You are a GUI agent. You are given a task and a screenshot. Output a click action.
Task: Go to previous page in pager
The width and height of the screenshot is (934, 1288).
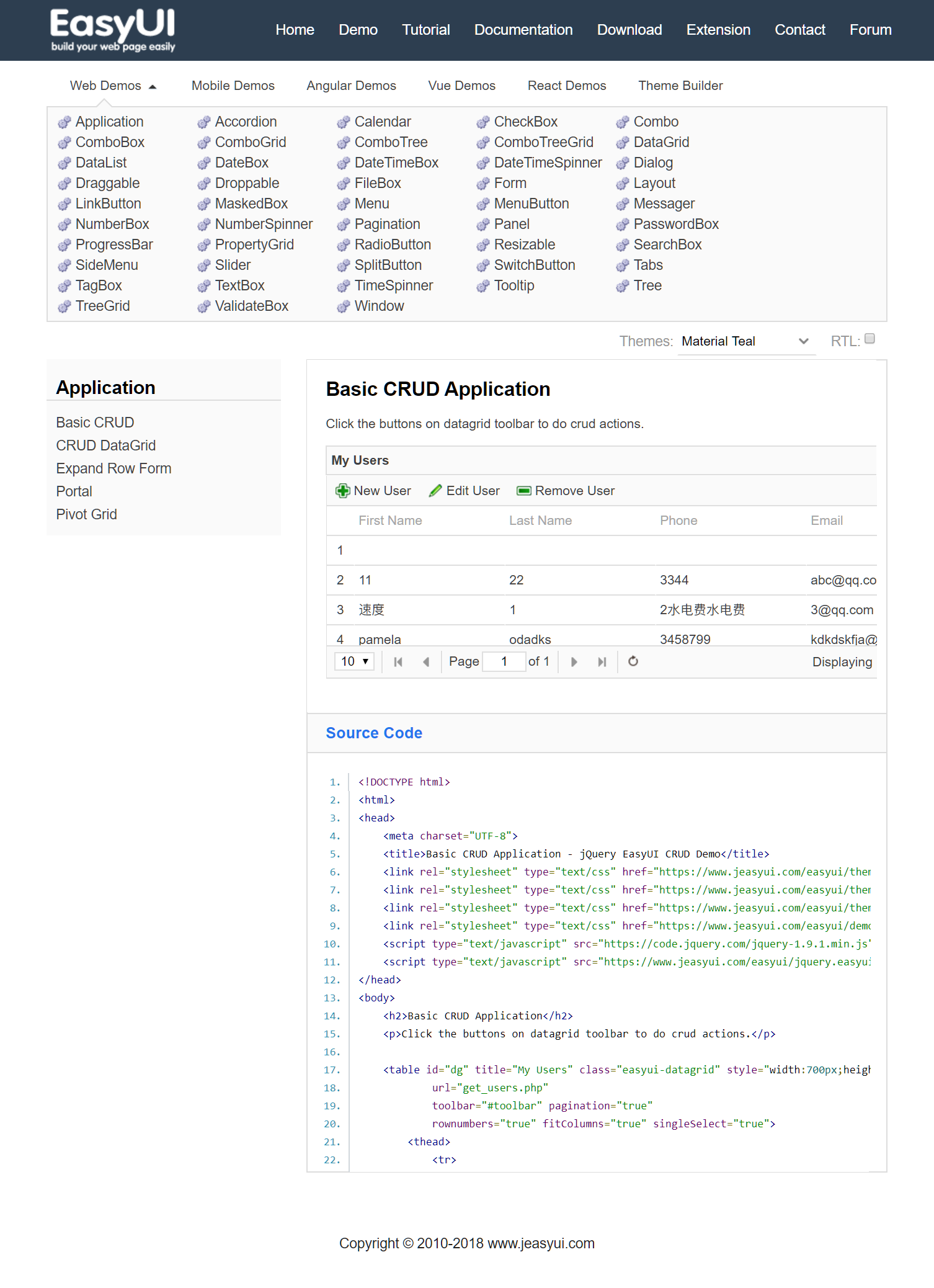[x=426, y=662]
